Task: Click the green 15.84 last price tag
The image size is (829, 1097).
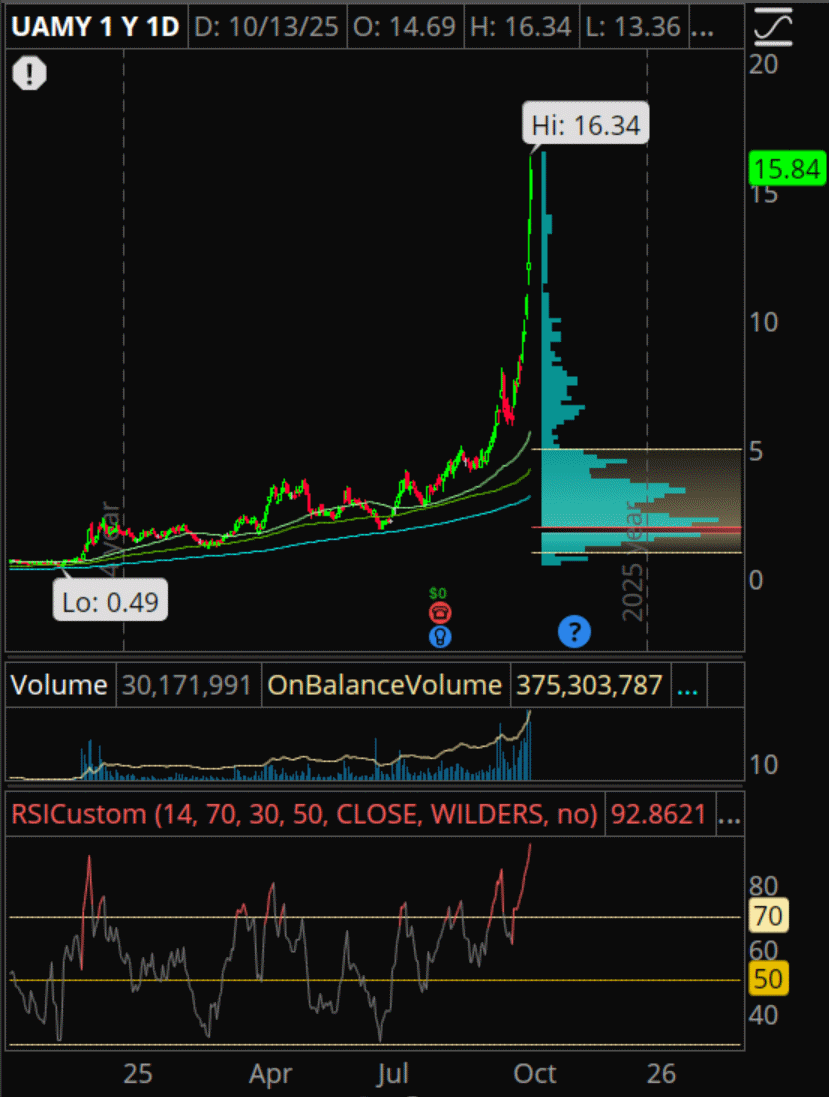Action: [787, 169]
